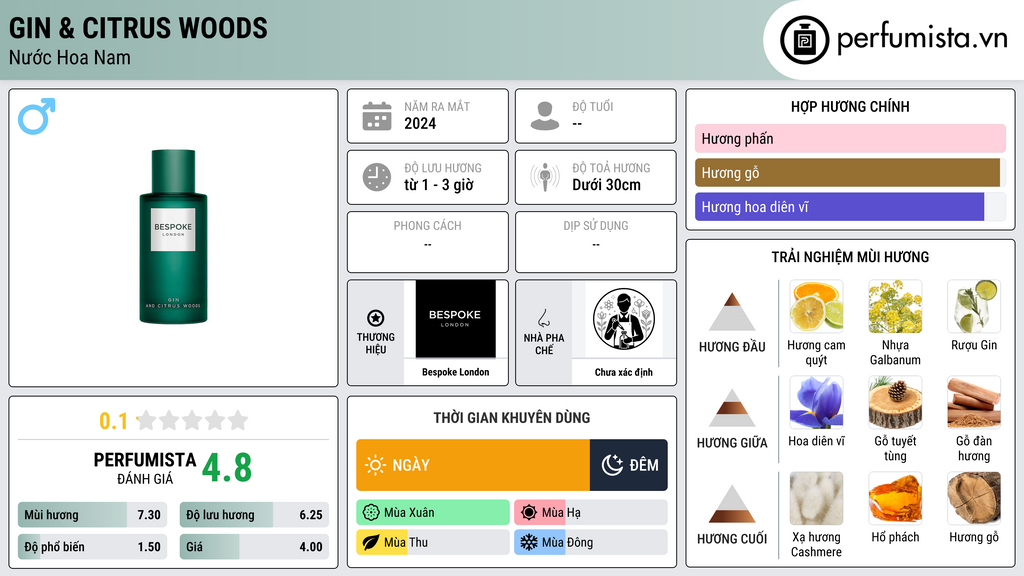This screenshot has width=1024, height=576.
Task: Click the moon icon in Đêm bar
Action: (612, 465)
